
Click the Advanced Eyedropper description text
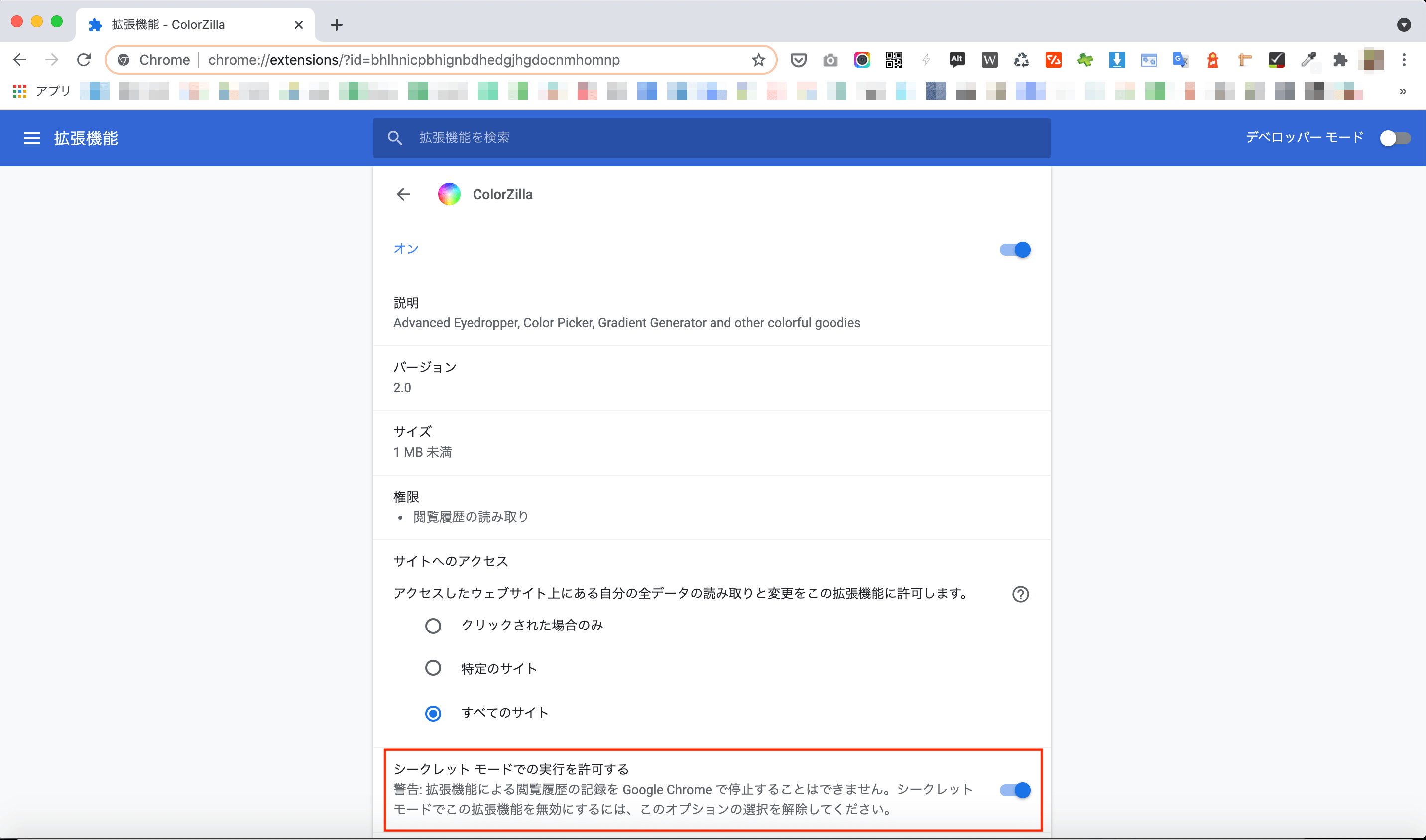click(627, 323)
